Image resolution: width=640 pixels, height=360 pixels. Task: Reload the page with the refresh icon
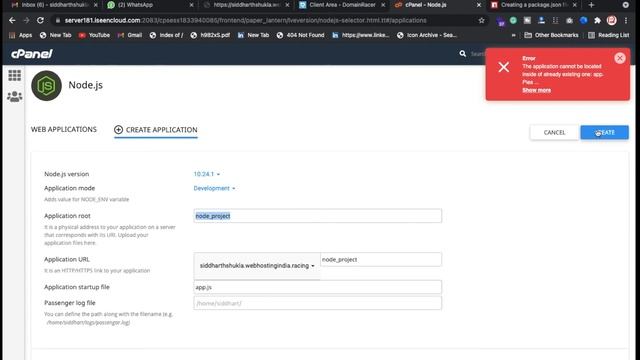(x=40, y=20)
